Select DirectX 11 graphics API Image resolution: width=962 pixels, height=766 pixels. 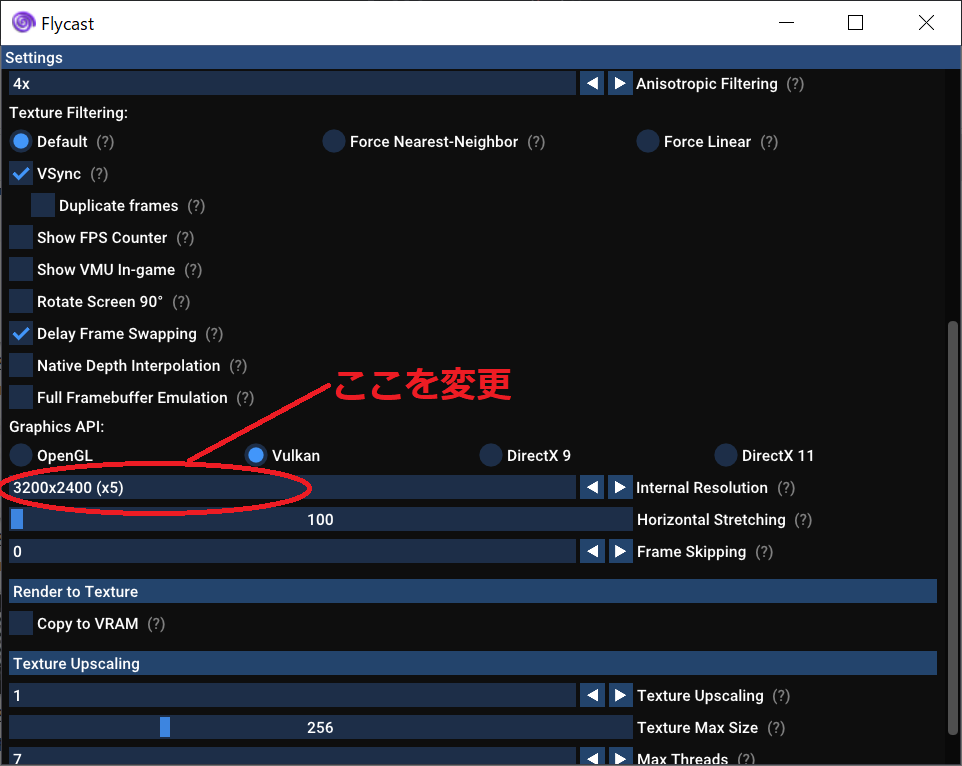tap(726, 455)
